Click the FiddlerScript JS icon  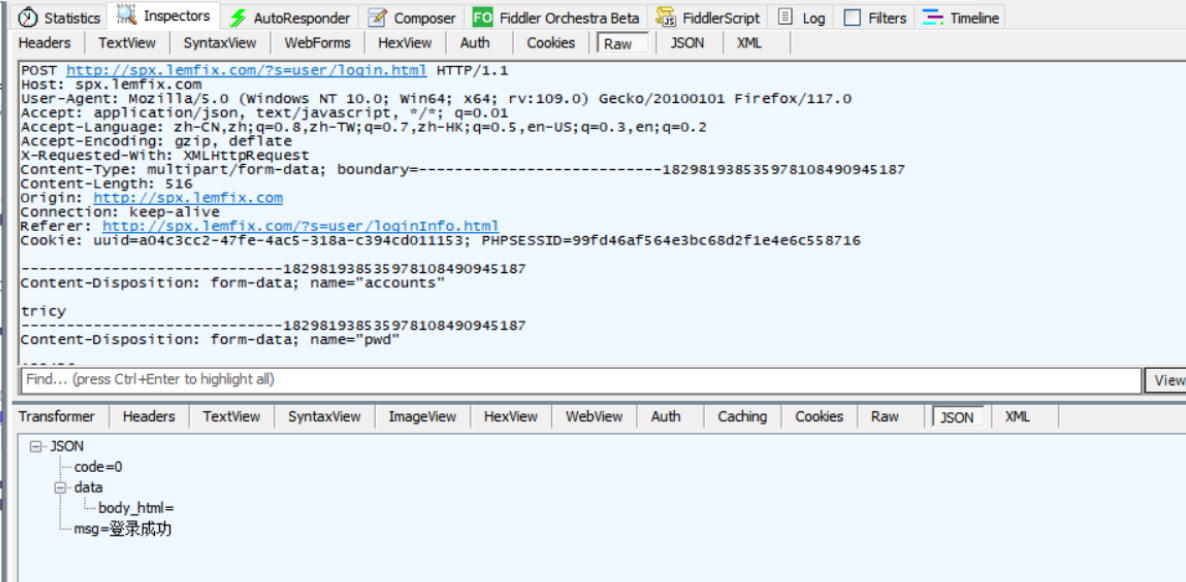[x=665, y=18]
